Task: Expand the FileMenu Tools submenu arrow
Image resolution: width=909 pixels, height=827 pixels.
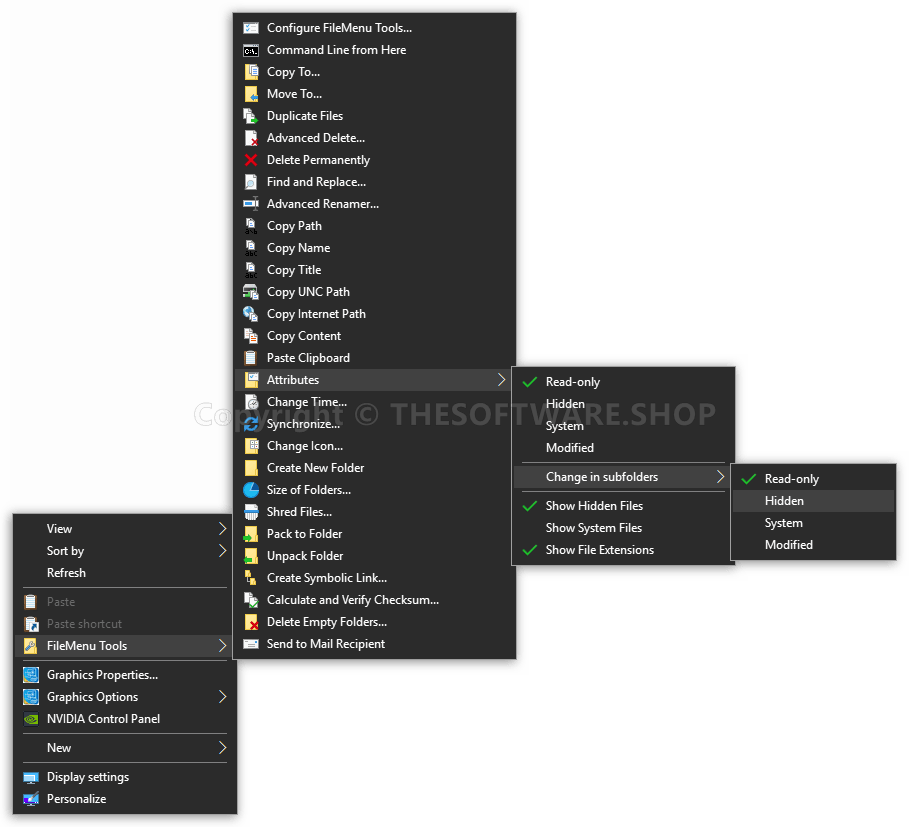Action: [223, 646]
